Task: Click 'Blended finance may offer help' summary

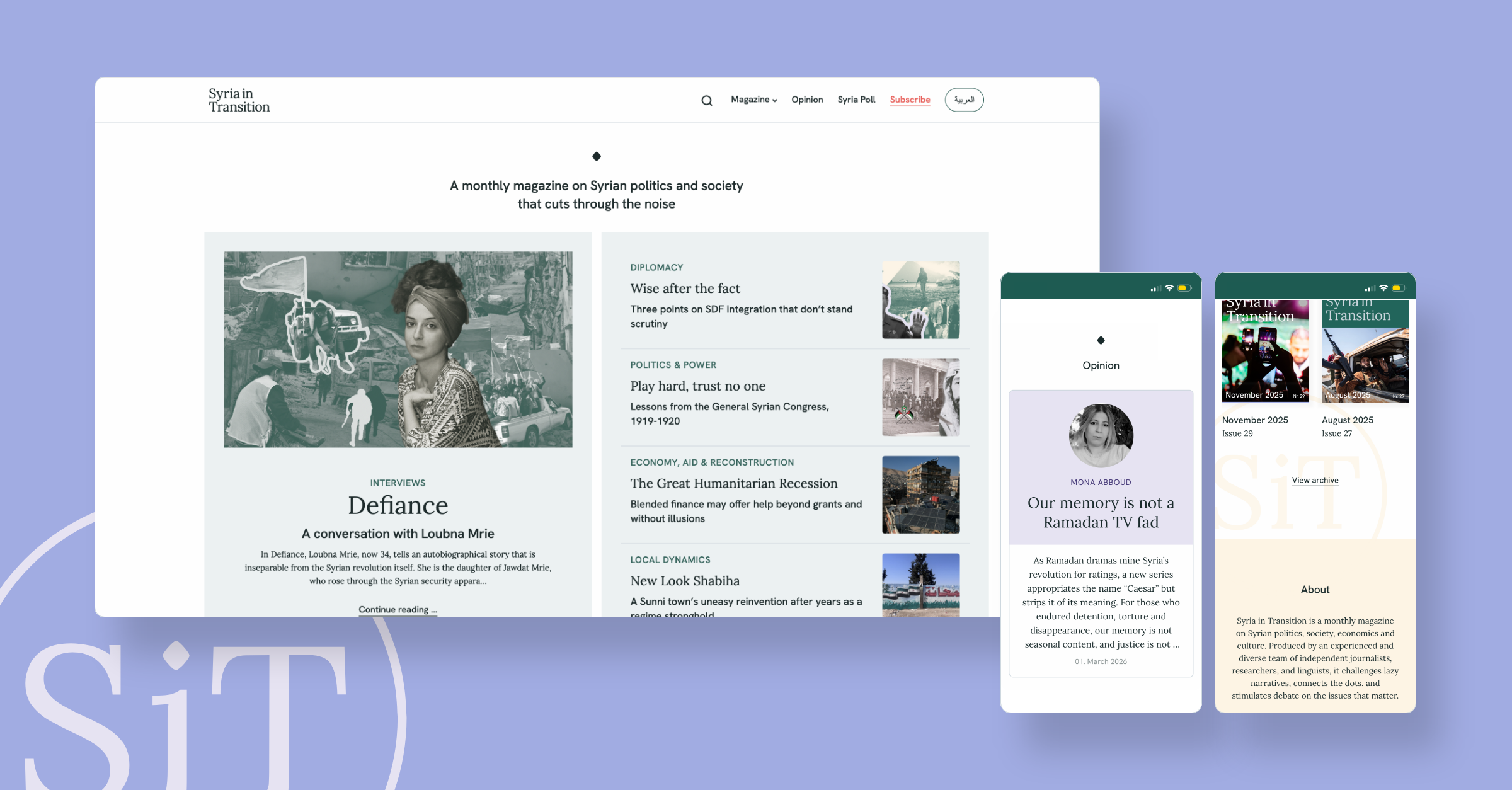Action: [746, 511]
